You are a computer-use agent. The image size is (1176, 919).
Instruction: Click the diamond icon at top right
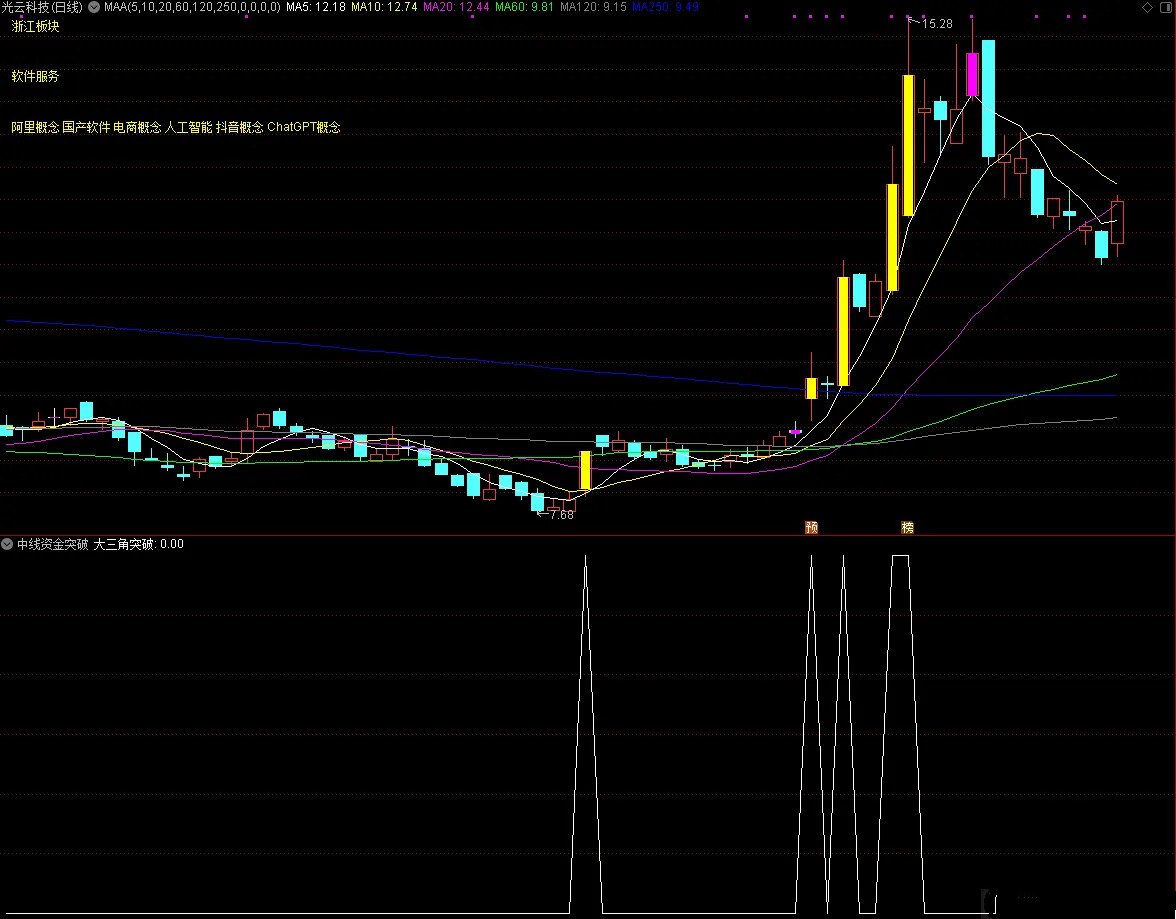[x=1148, y=8]
